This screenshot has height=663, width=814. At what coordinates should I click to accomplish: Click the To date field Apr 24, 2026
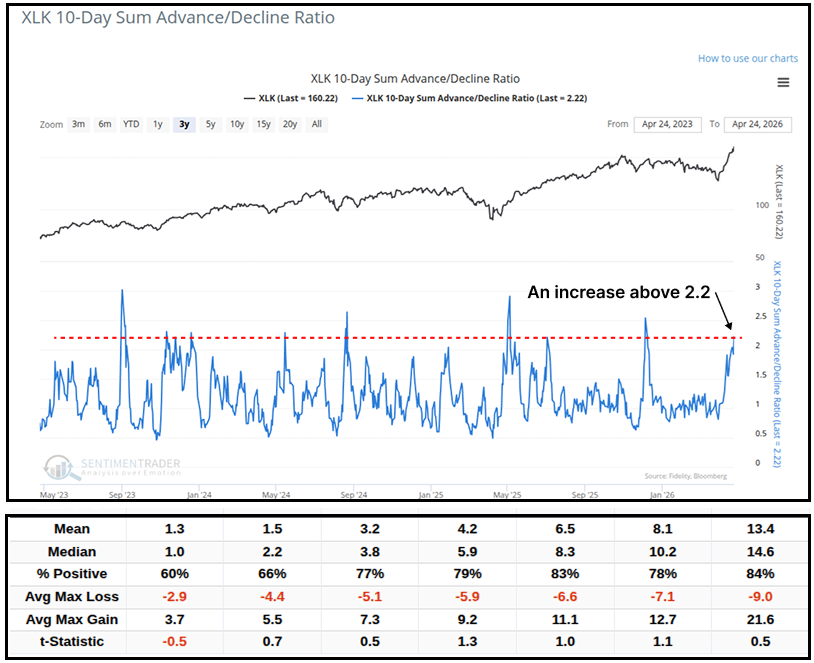coord(759,124)
